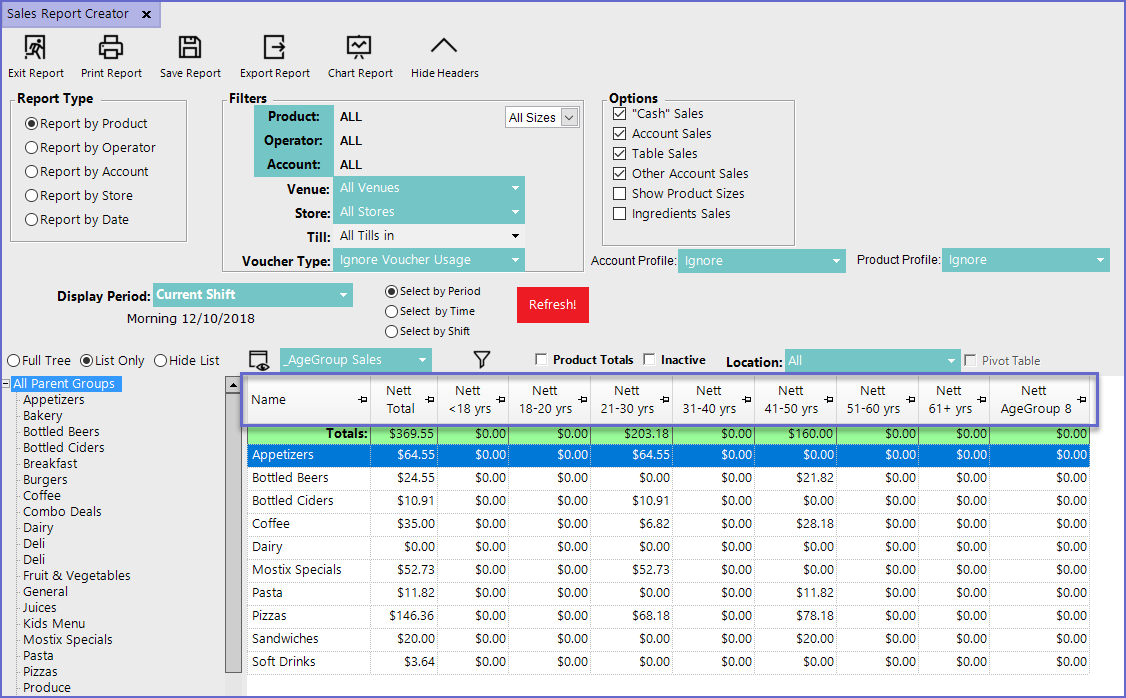The height and width of the screenshot is (698, 1126).
Task: Enable the Show Product Sizes checkbox
Action: click(x=620, y=194)
